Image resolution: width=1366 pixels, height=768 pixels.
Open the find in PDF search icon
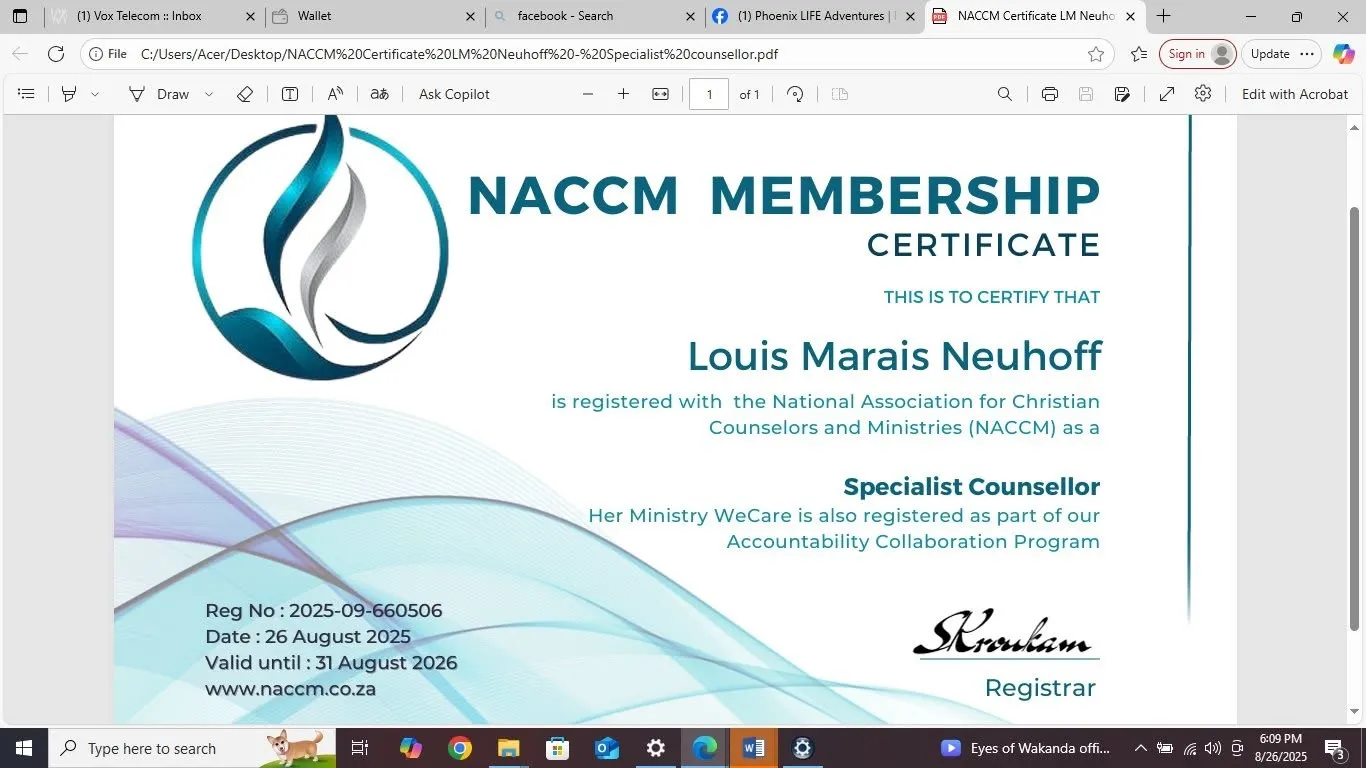tap(1005, 94)
